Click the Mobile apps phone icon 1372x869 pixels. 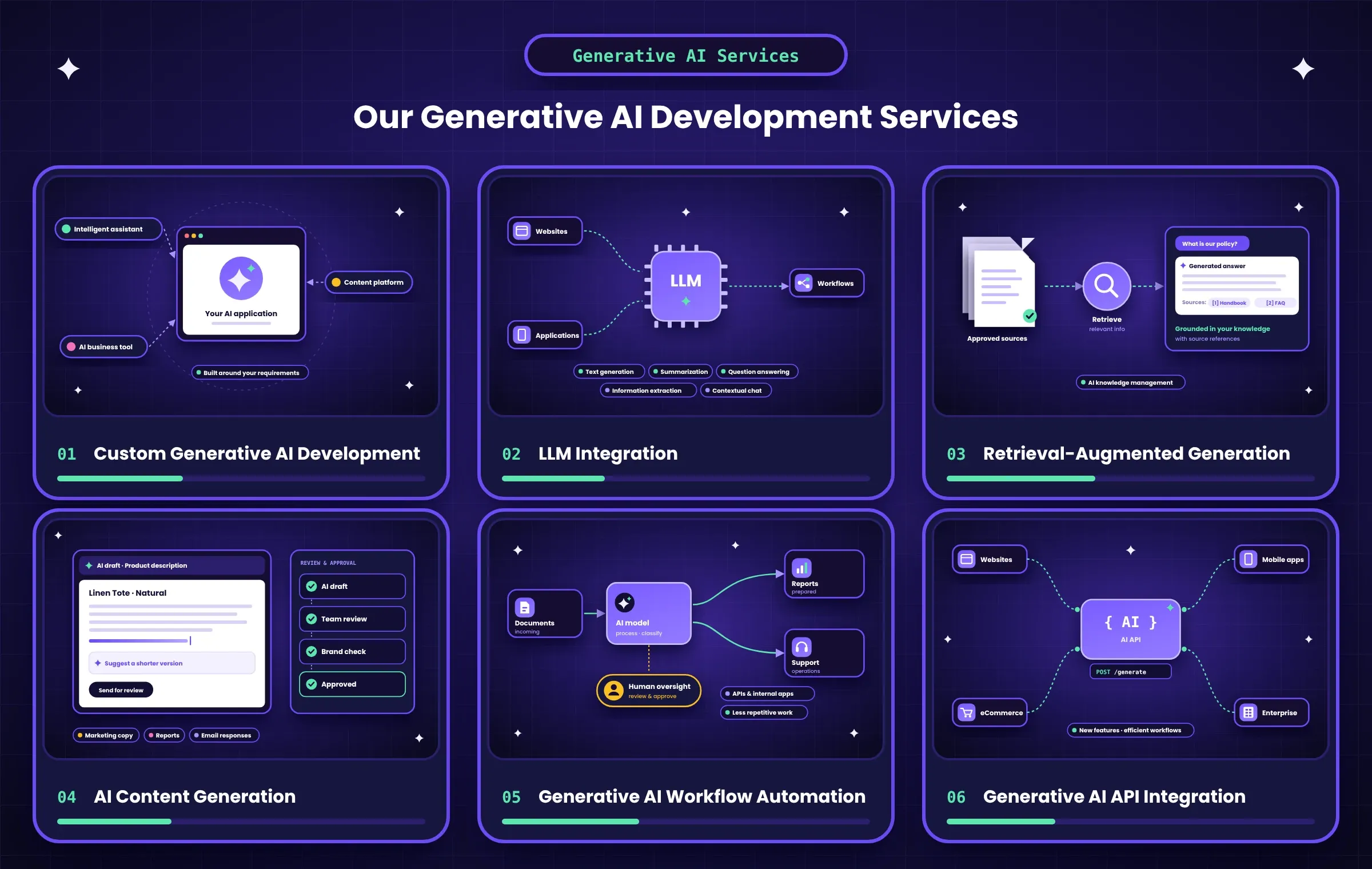[x=1249, y=559]
